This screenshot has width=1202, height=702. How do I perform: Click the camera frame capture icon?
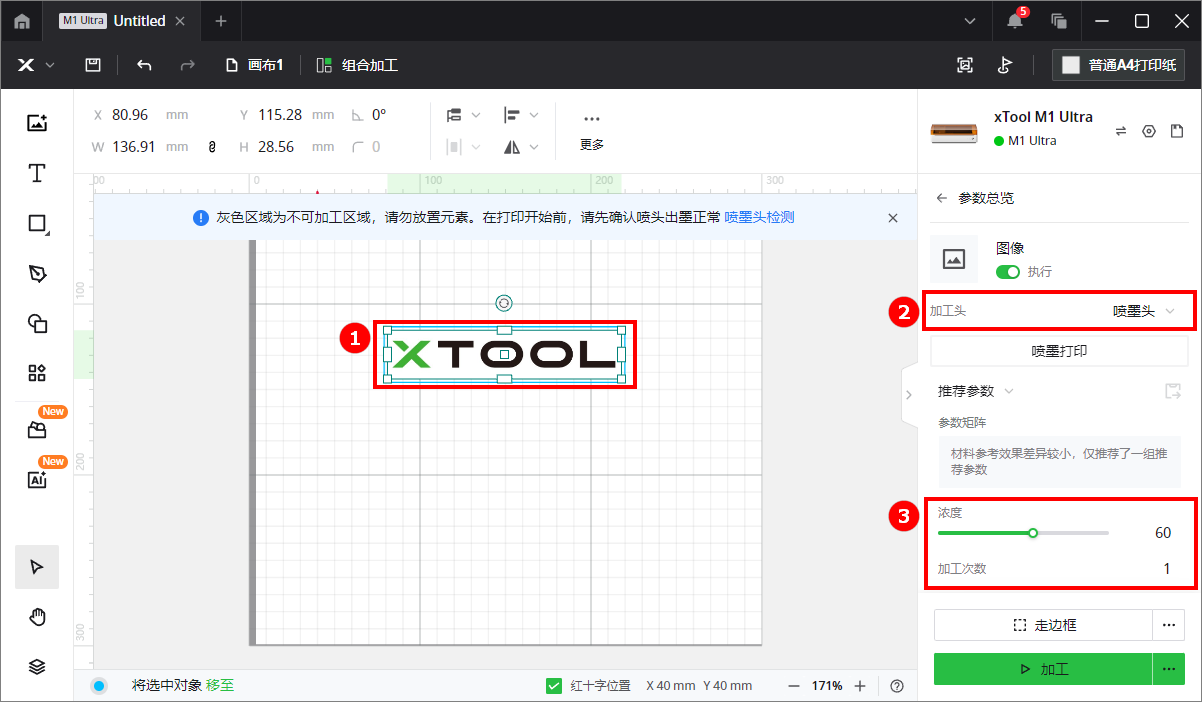point(965,65)
